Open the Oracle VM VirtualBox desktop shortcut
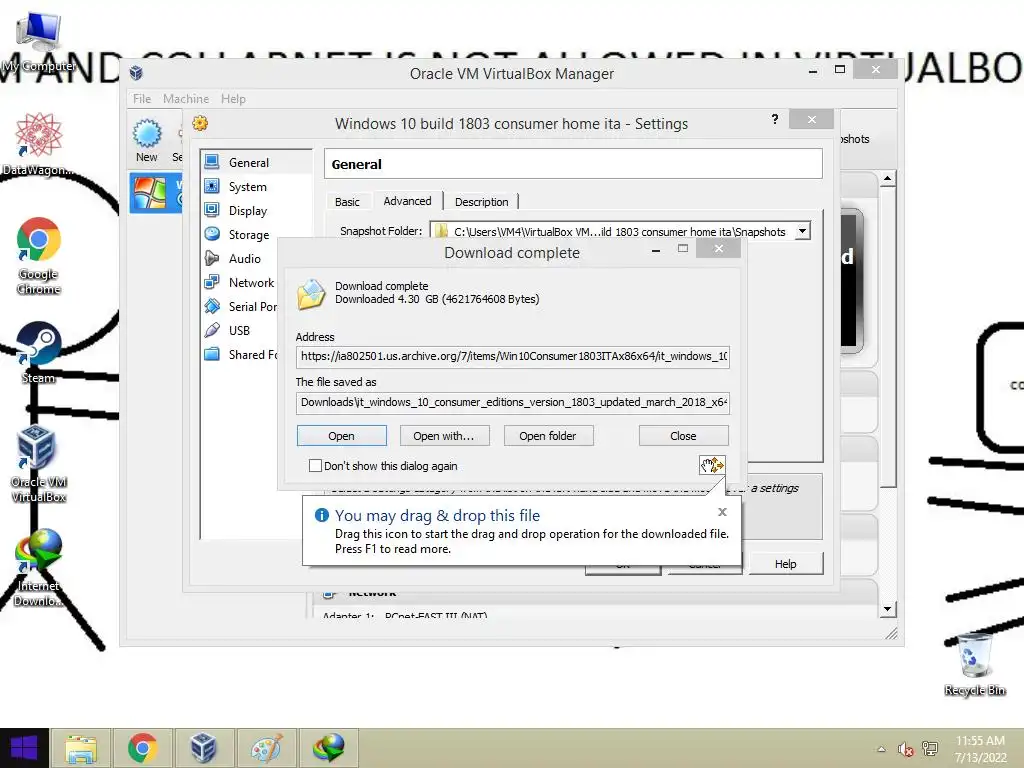 39,464
